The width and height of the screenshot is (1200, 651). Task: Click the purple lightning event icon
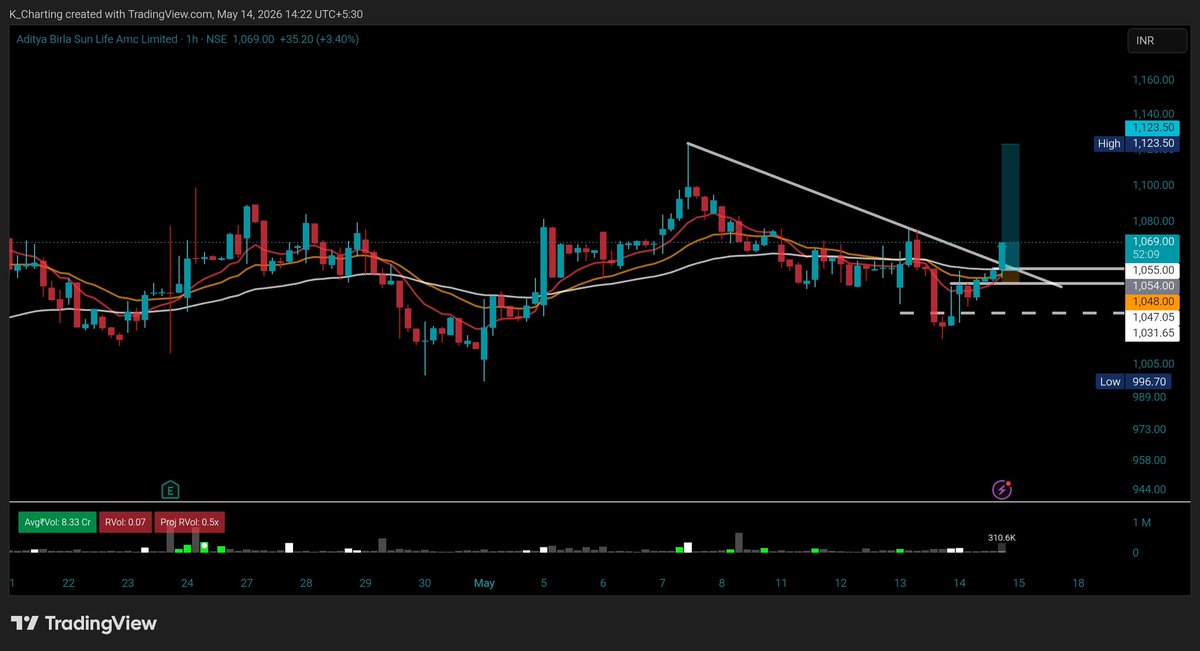pyautogui.click(x=1001, y=489)
